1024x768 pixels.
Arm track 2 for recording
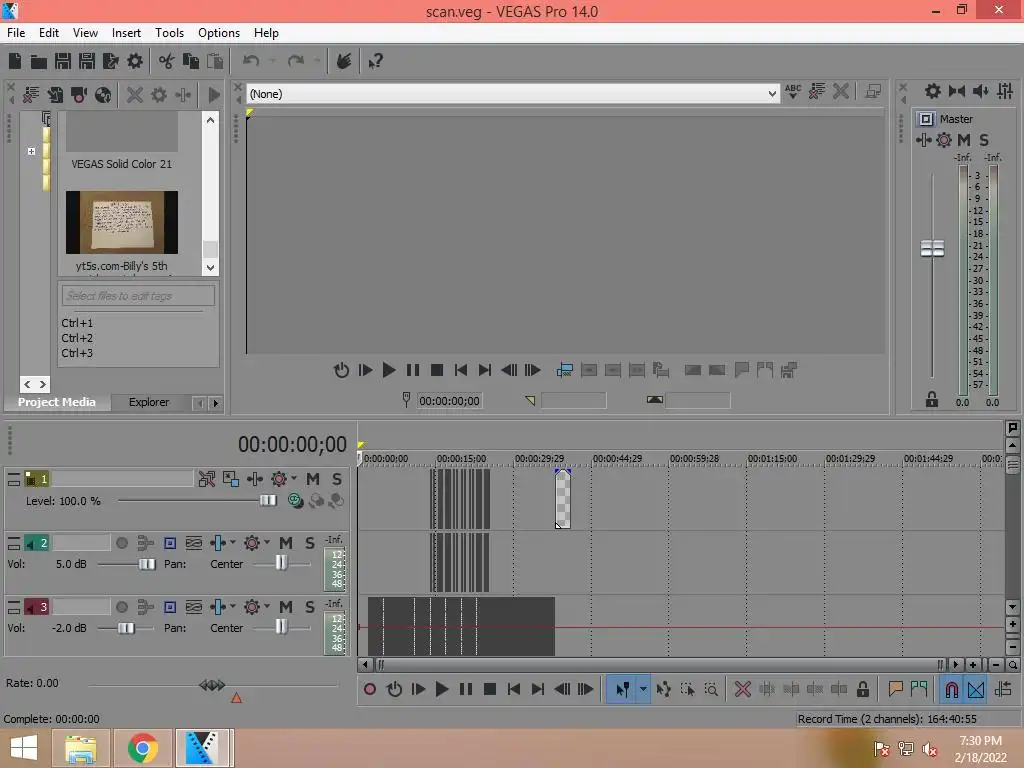[121, 543]
